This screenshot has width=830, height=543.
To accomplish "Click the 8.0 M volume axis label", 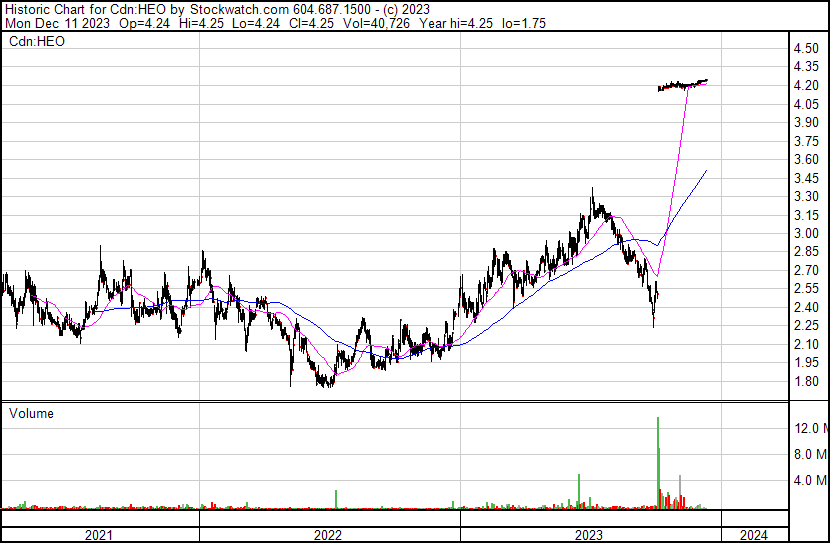I will pos(810,454).
